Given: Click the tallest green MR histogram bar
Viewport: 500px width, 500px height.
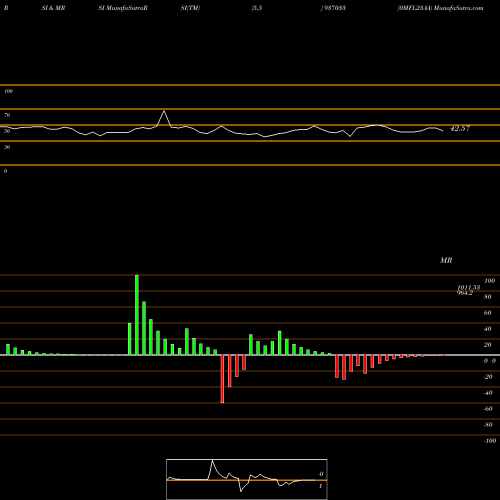Looking at the screenshot, I should coord(137,315).
